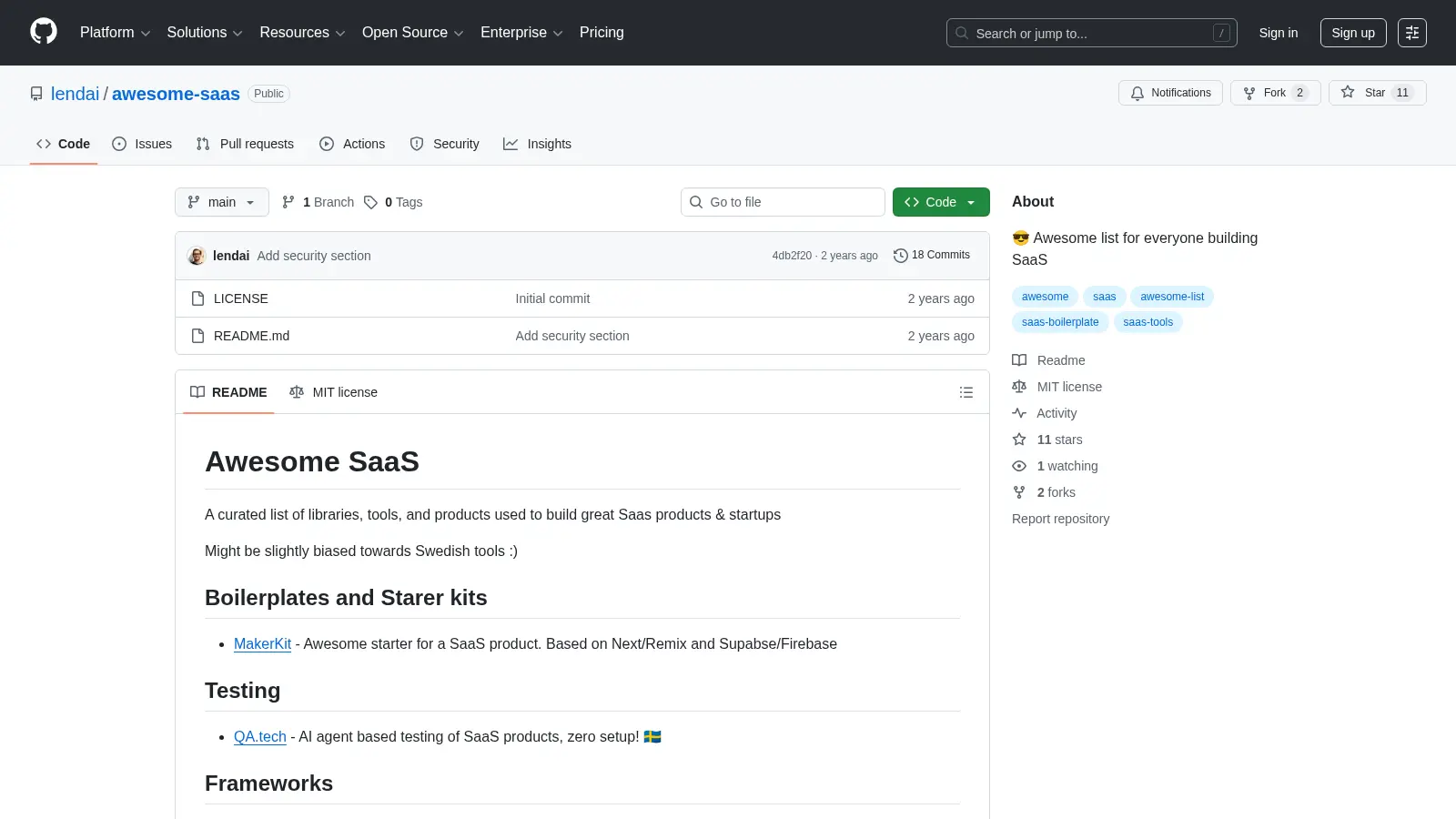The height and width of the screenshot is (819, 1456).
Task: Focus the Search or jump to field
Action: click(1092, 33)
